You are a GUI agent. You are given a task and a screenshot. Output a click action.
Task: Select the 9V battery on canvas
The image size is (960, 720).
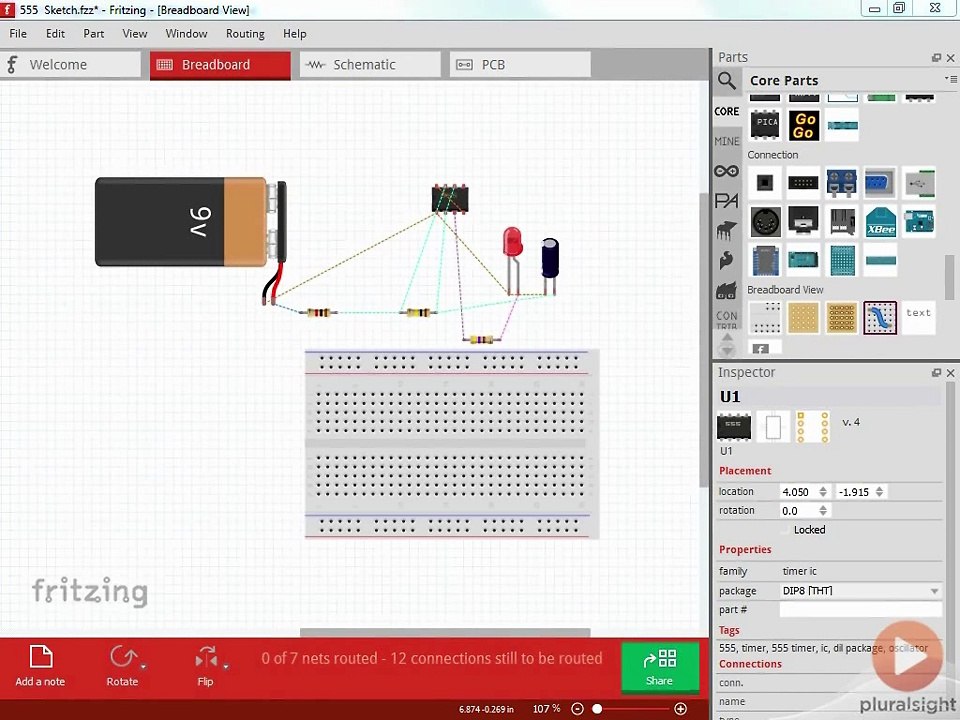click(x=190, y=222)
